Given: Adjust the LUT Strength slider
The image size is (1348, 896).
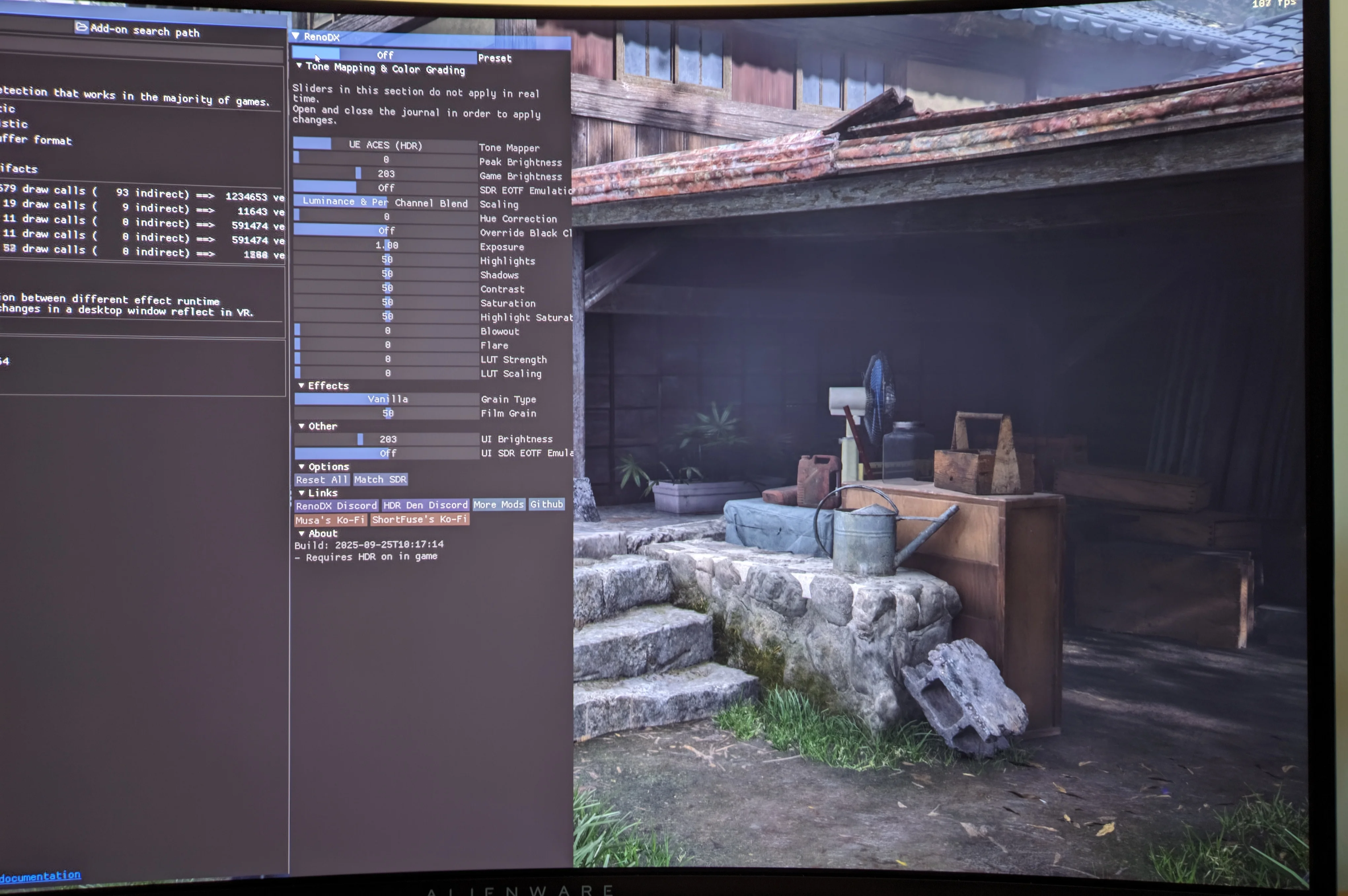Looking at the screenshot, I should point(386,359).
